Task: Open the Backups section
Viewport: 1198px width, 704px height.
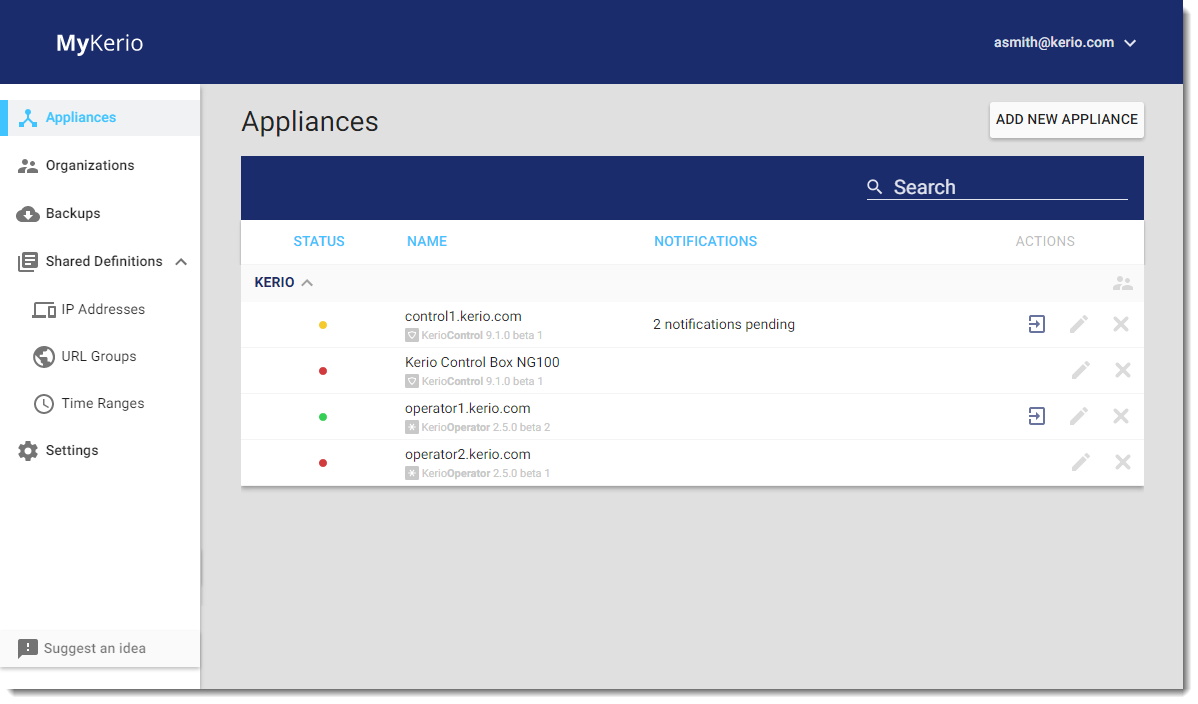Action: tap(73, 213)
